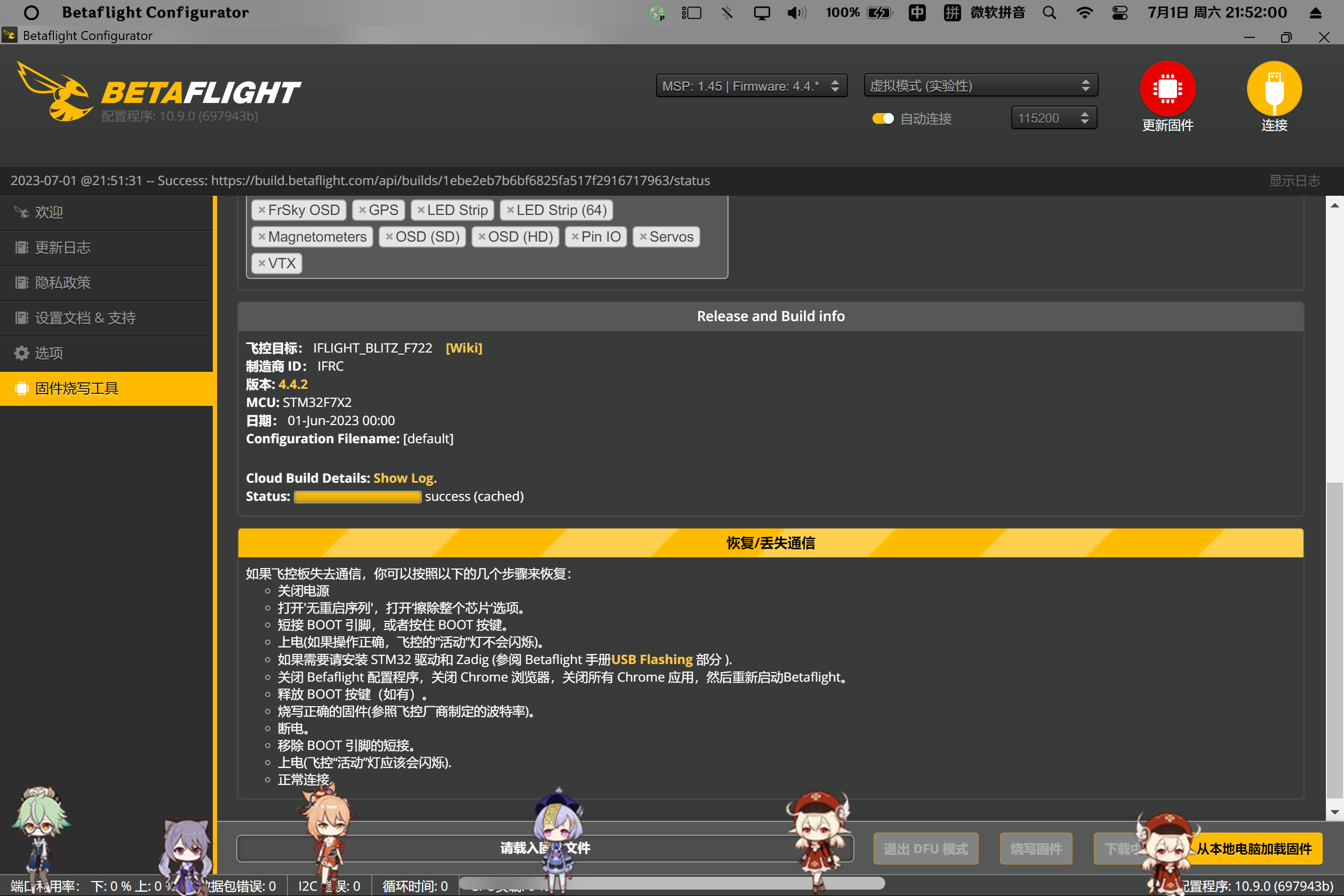The height and width of the screenshot is (896, 1344).
Task: Click the Stage Manager menu bar icon
Action: point(691,13)
